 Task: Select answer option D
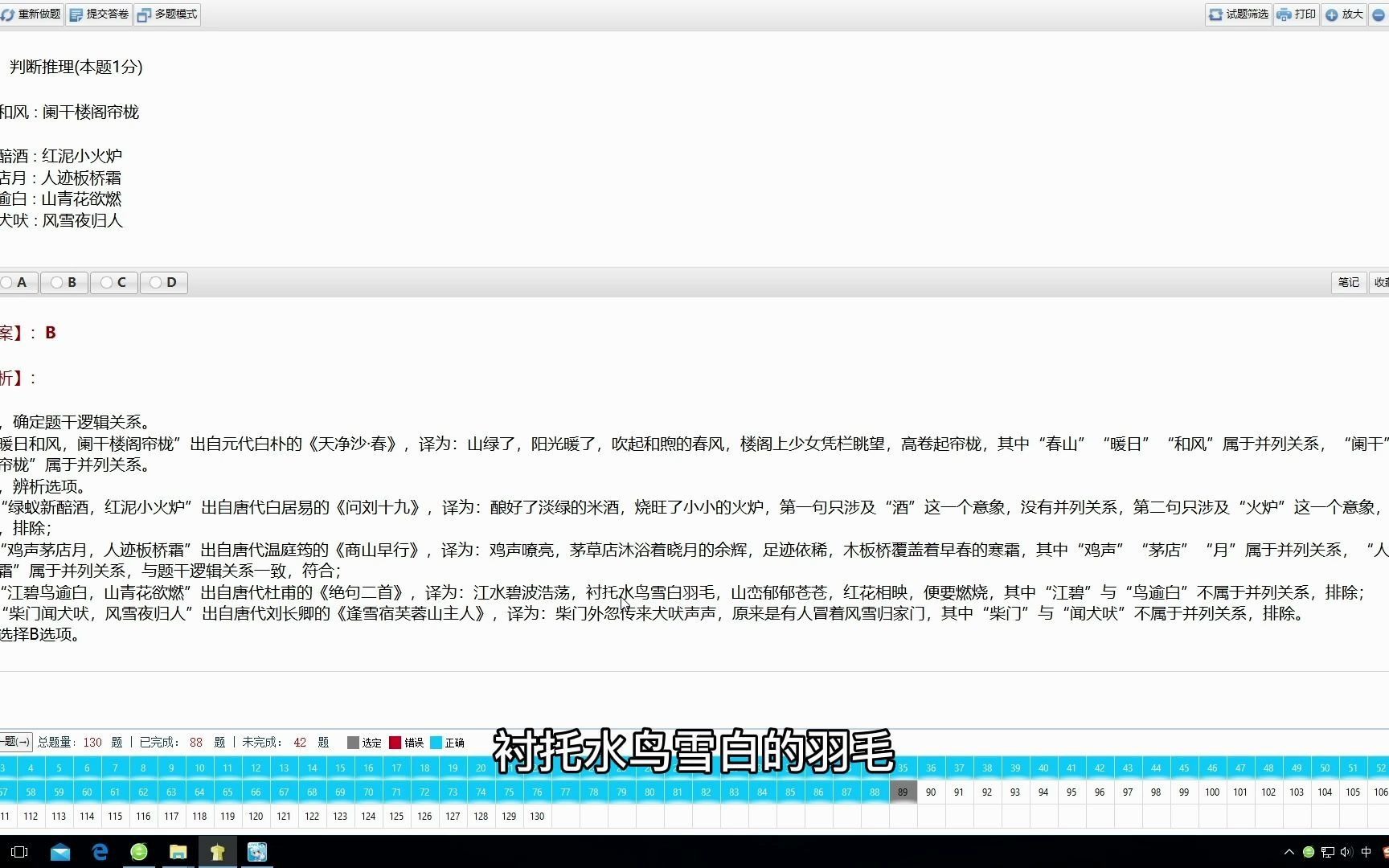(164, 283)
